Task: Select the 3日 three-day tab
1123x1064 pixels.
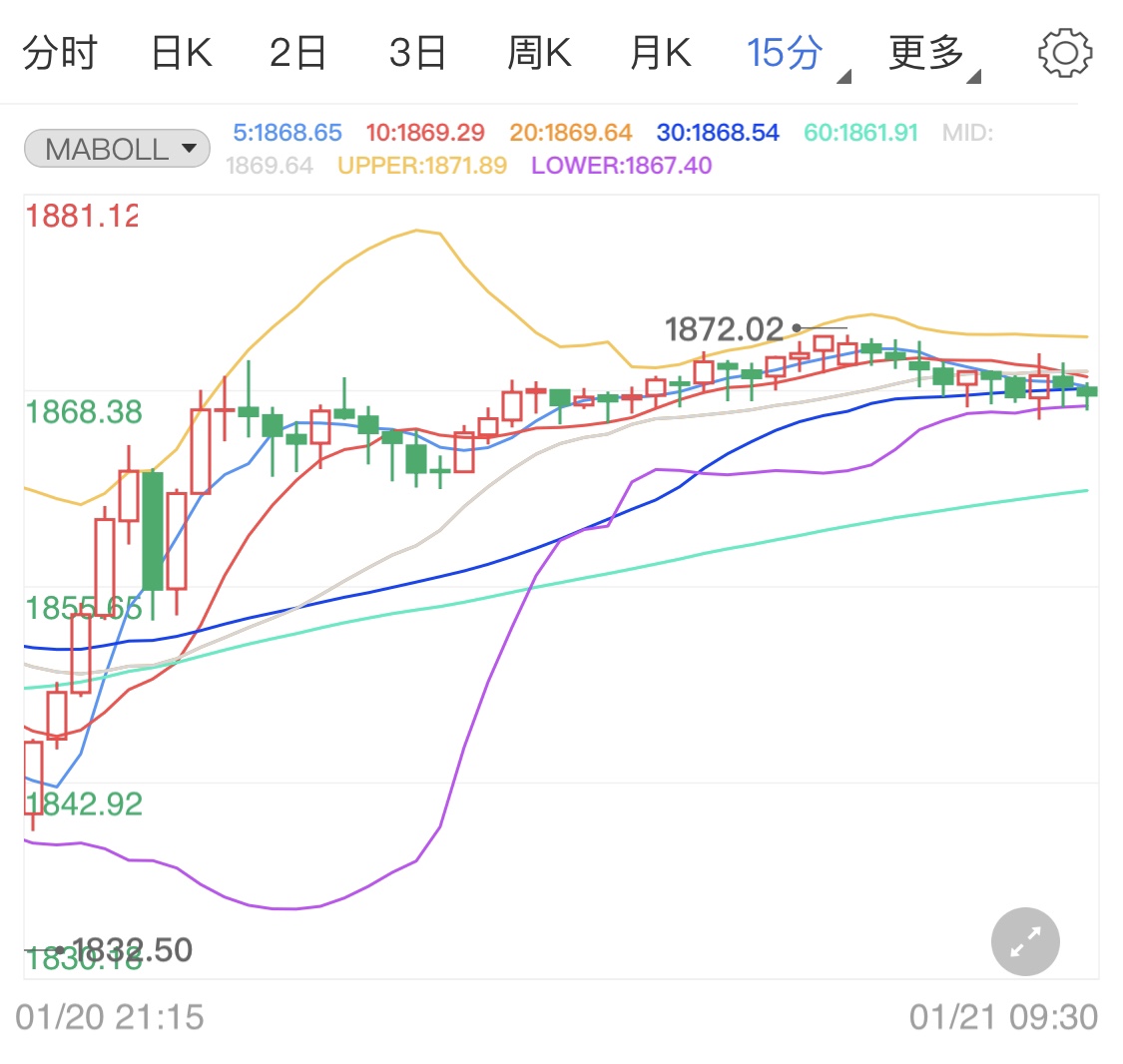Action: click(x=417, y=53)
